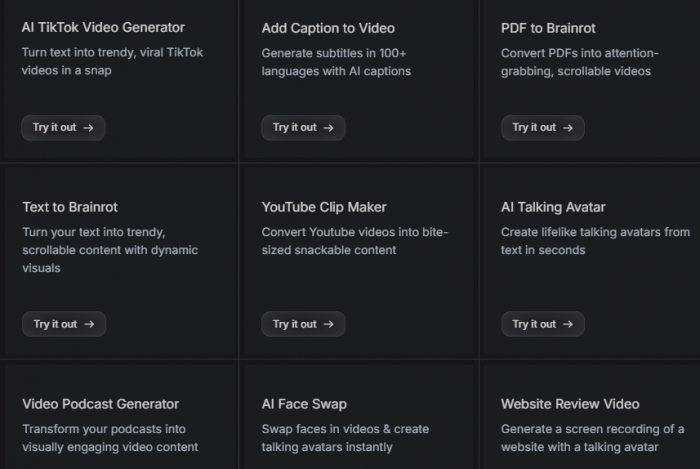Open the AI TikTok Video Generator title
The width and height of the screenshot is (700, 469).
pos(103,27)
